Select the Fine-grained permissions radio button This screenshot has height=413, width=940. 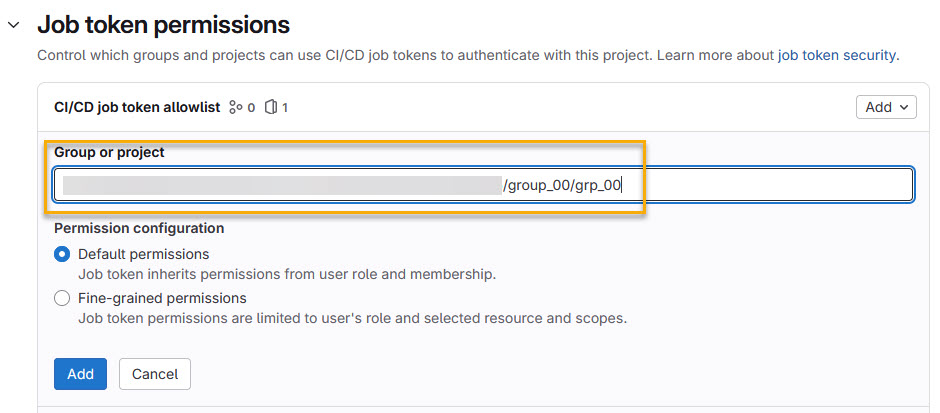click(x=62, y=298)
